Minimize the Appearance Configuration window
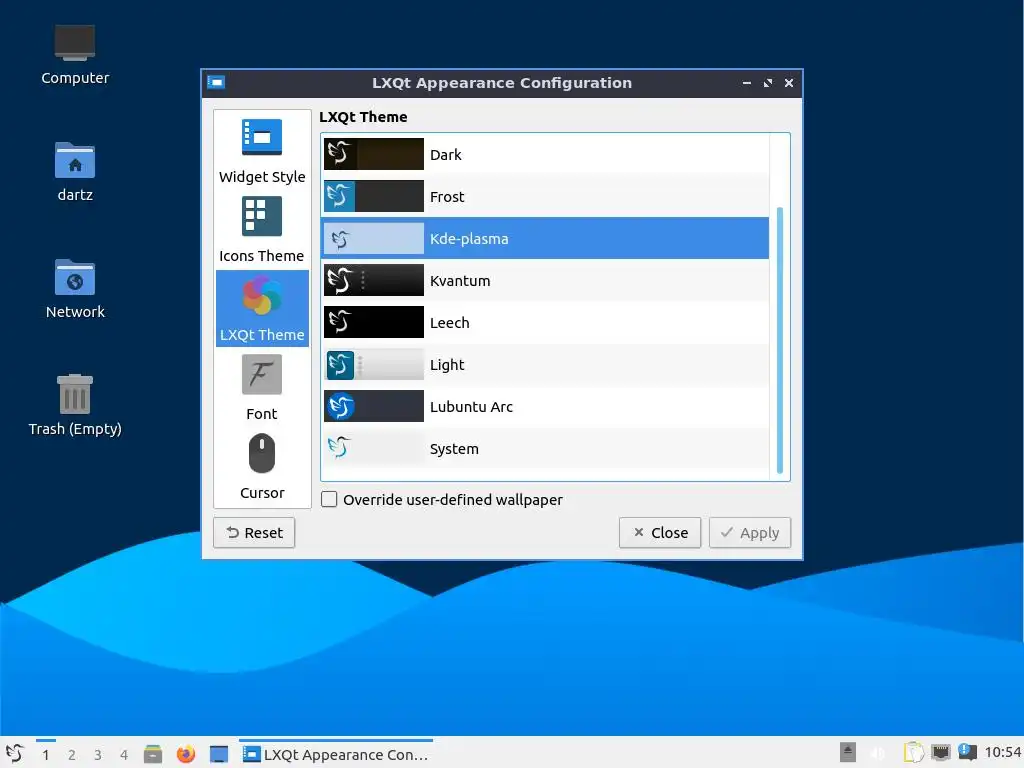This screenshot has height=768, width=1024. coord(746,83)
